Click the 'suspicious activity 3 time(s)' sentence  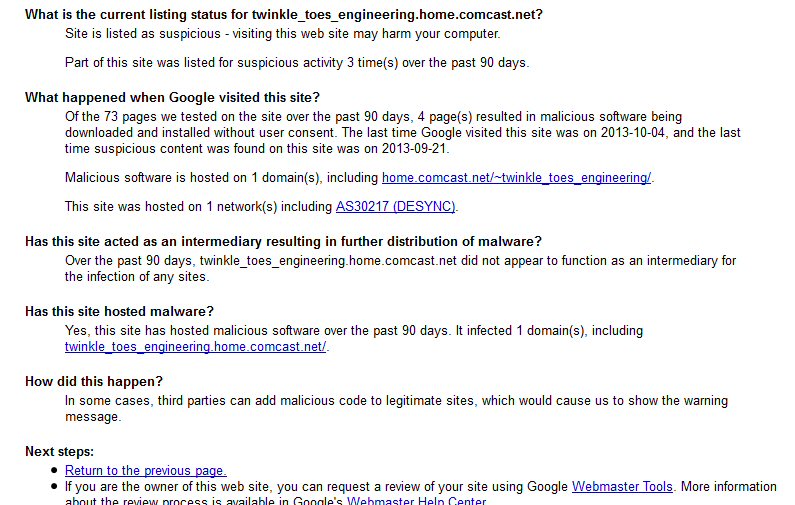[x=297, y=63]
